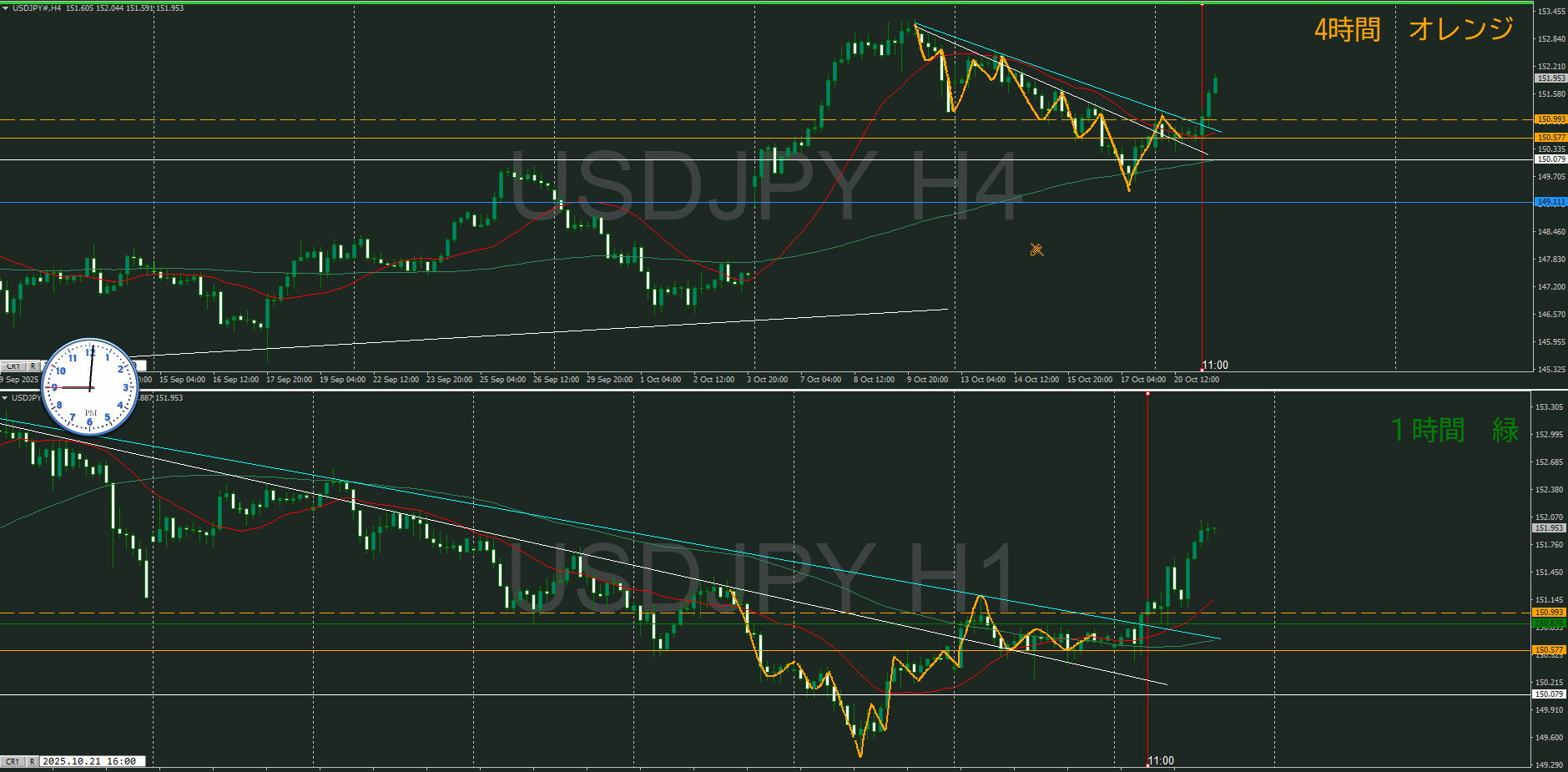The height and width of the screenshot is (772, 1568).
Task: Click the 1 Oct 04:00 date on H4 time axis
Action: (x=660, y=380)
